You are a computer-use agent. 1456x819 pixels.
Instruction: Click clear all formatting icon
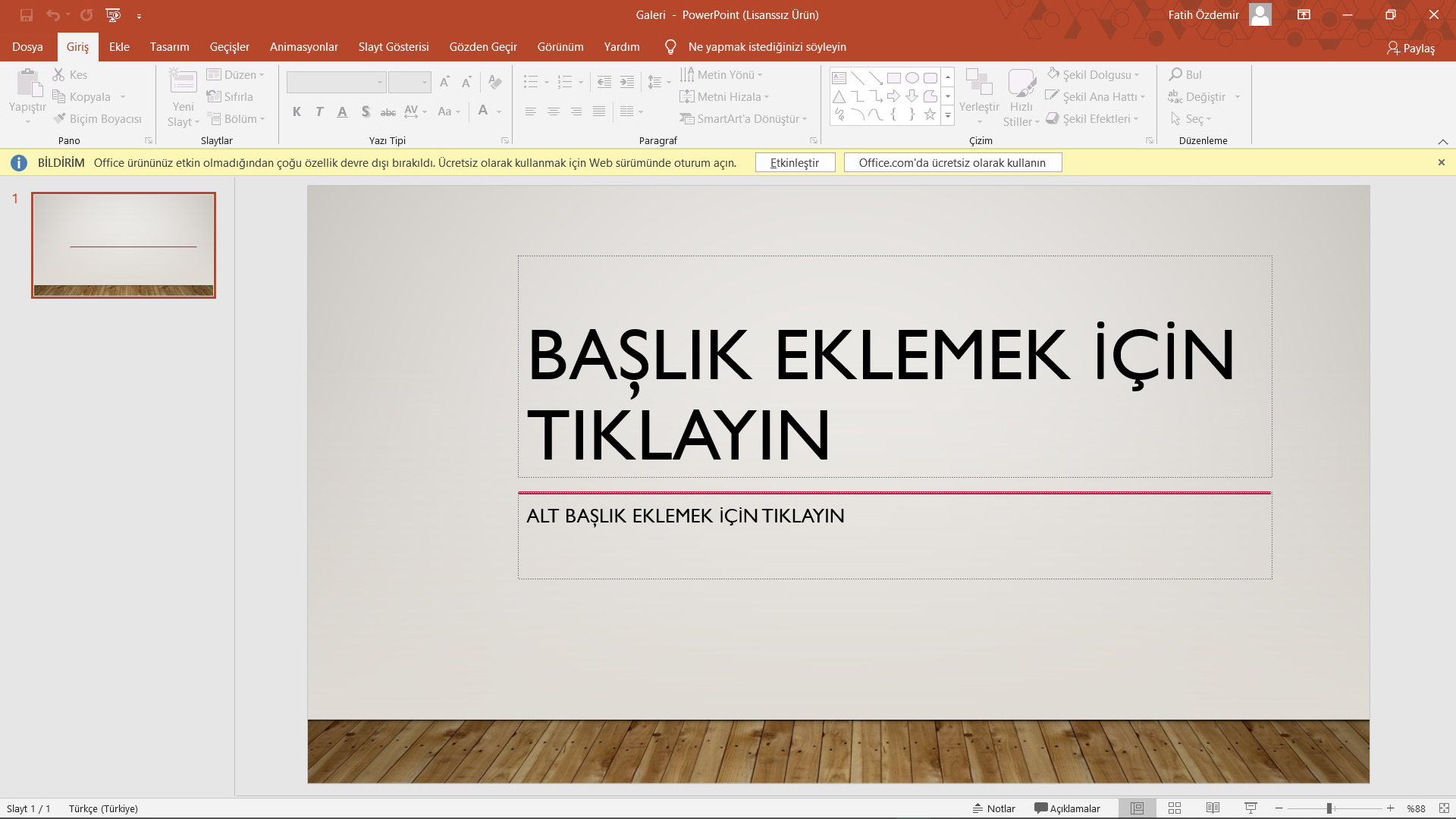click(495, 82)
